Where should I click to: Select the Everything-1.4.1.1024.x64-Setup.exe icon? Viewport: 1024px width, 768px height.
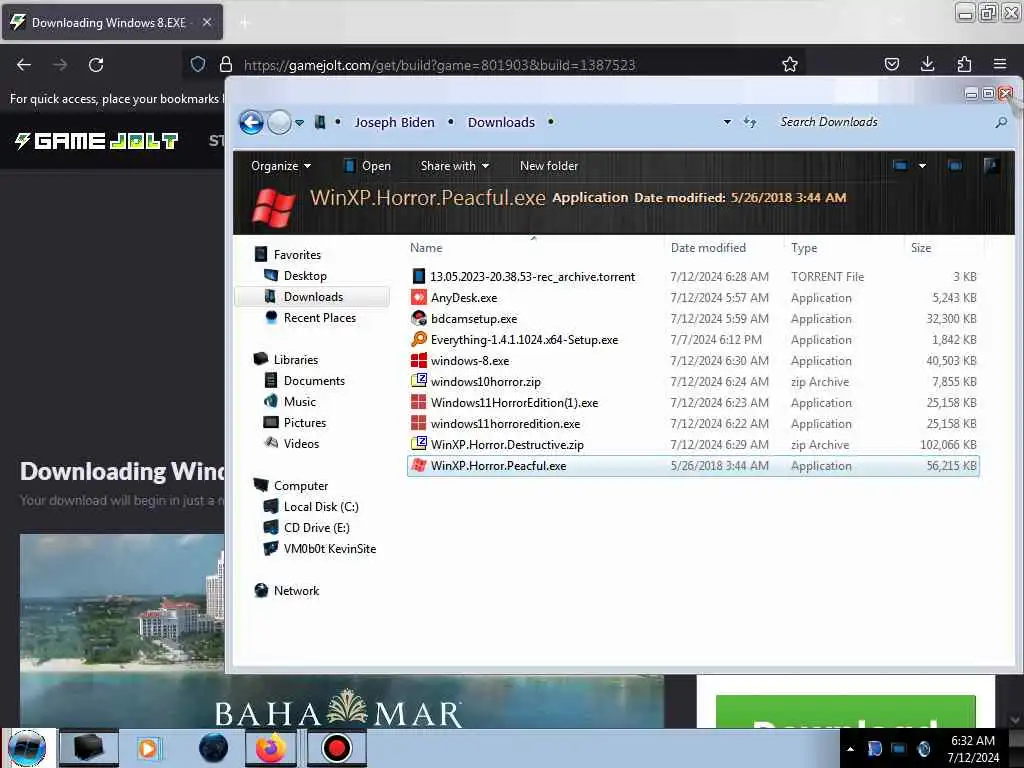[x=419, y=339]
